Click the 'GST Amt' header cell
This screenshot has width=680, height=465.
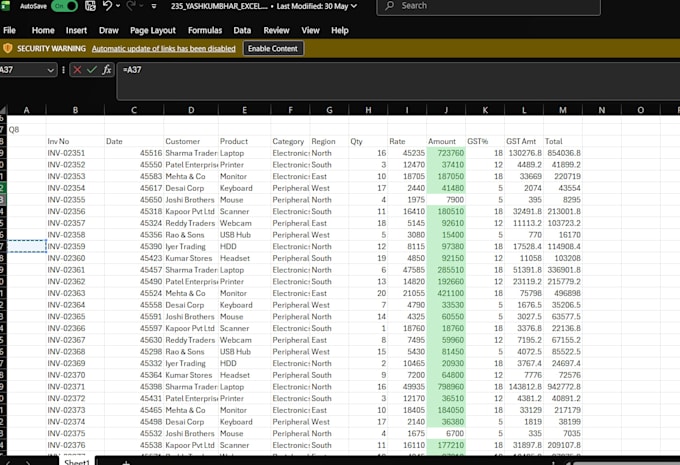[x=523, y=141]
